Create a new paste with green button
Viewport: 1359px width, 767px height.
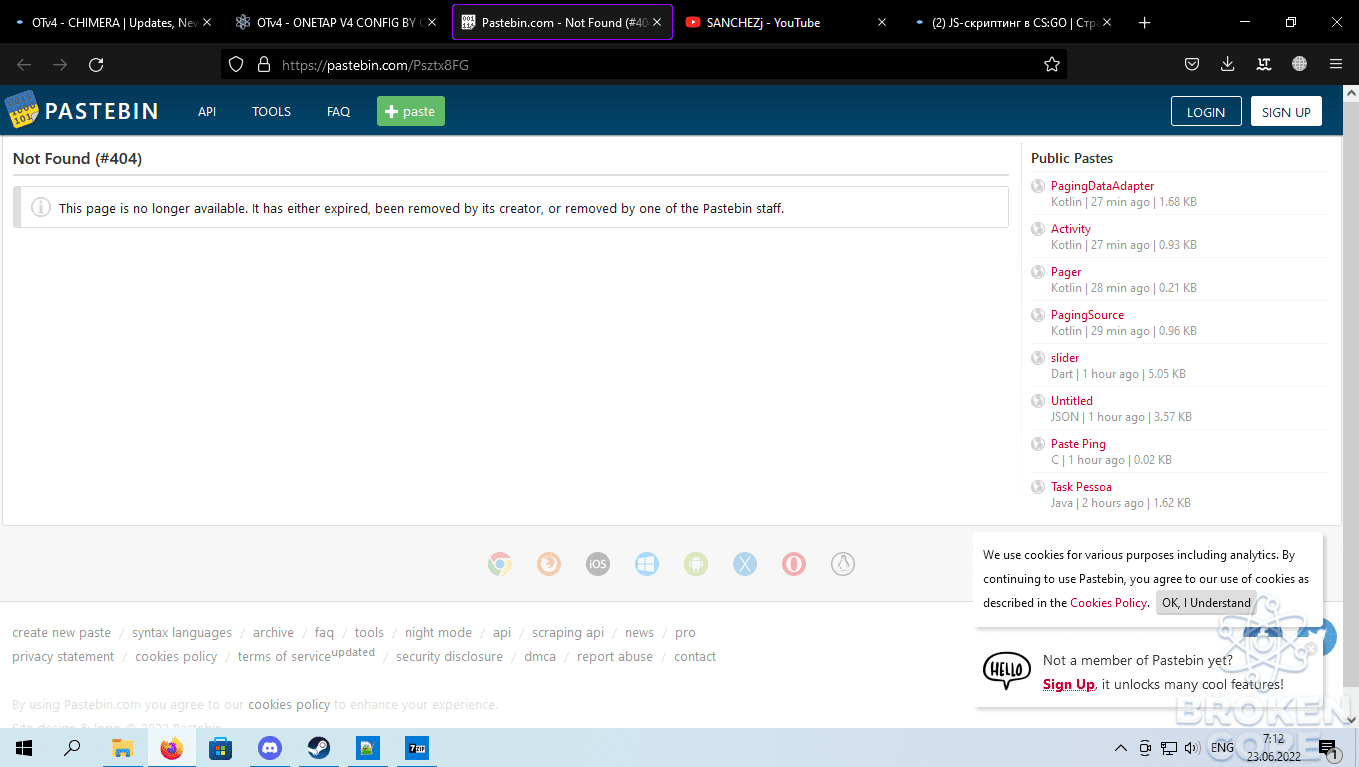coord(411,111)
